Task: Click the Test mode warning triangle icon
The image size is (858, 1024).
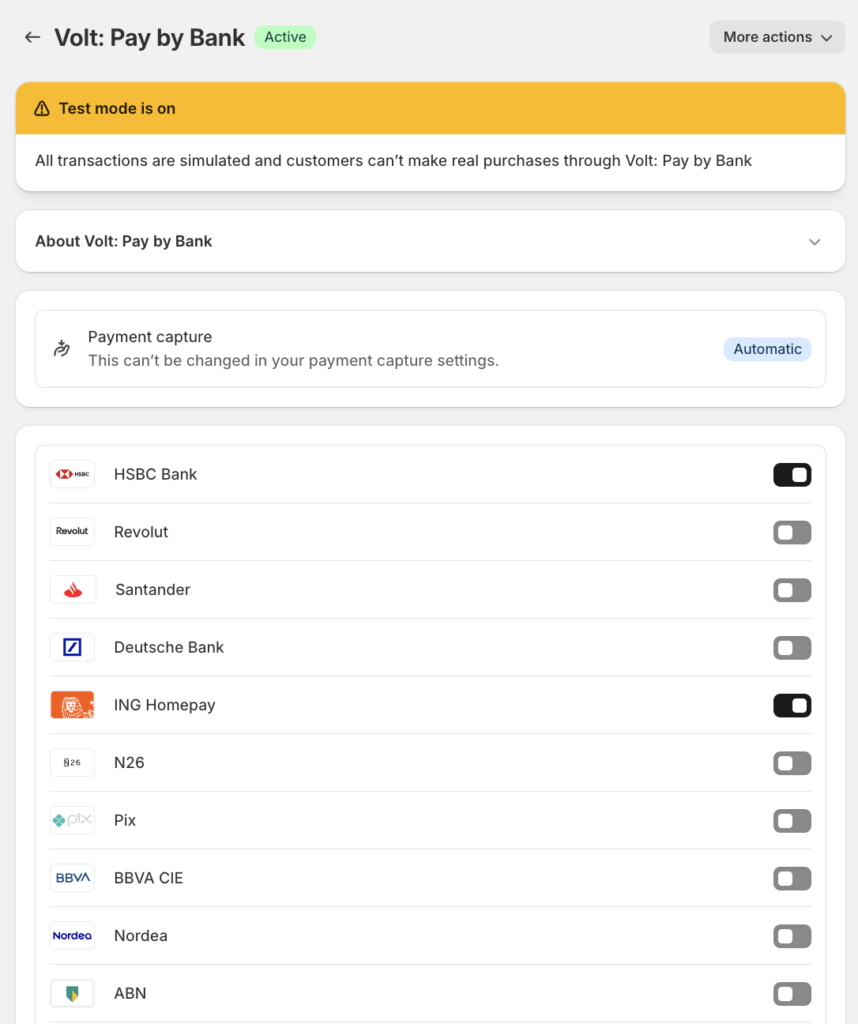Action: click(42, 108)
